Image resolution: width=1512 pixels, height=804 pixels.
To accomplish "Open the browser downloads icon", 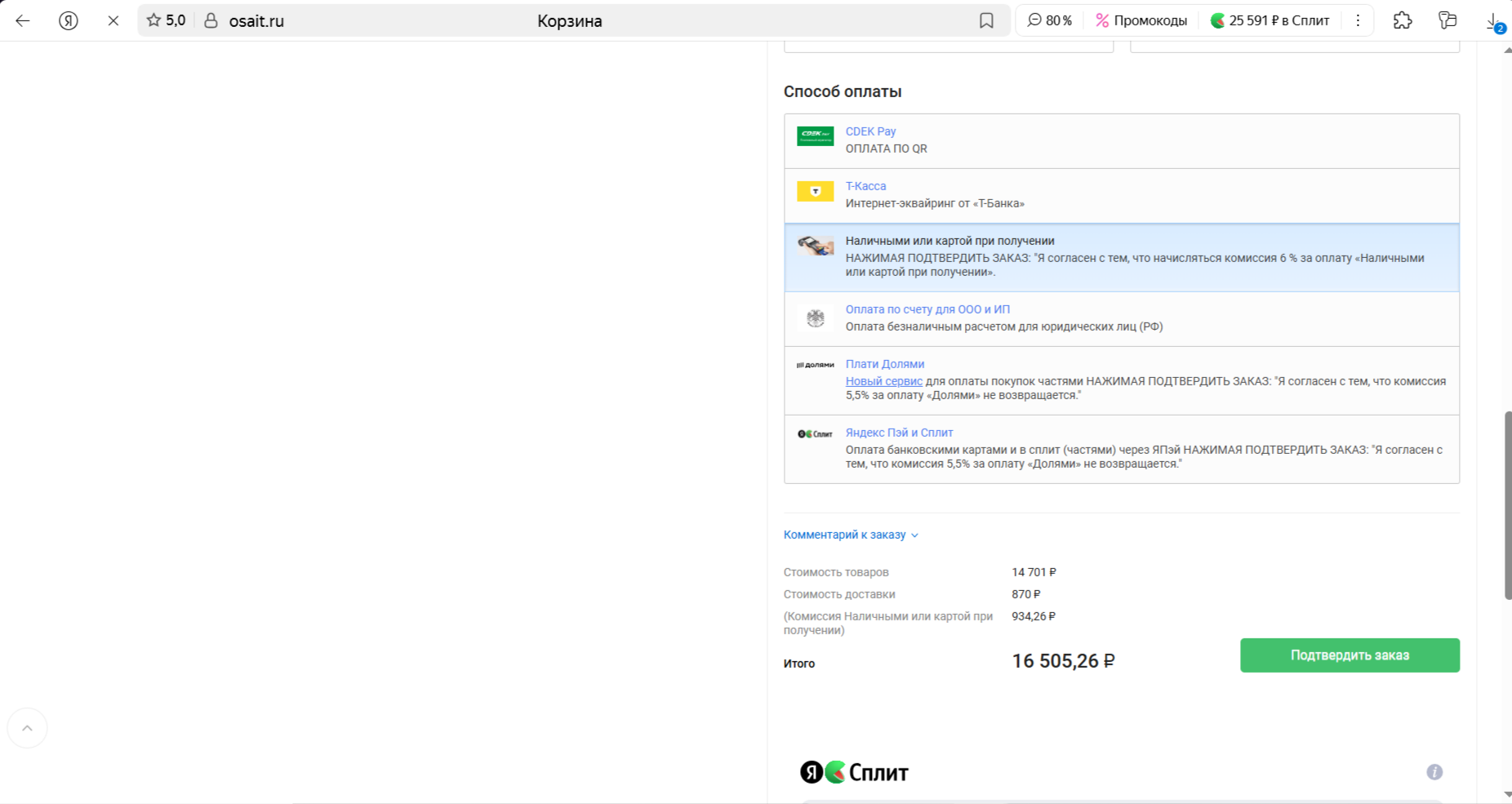I will point(1493,21).
